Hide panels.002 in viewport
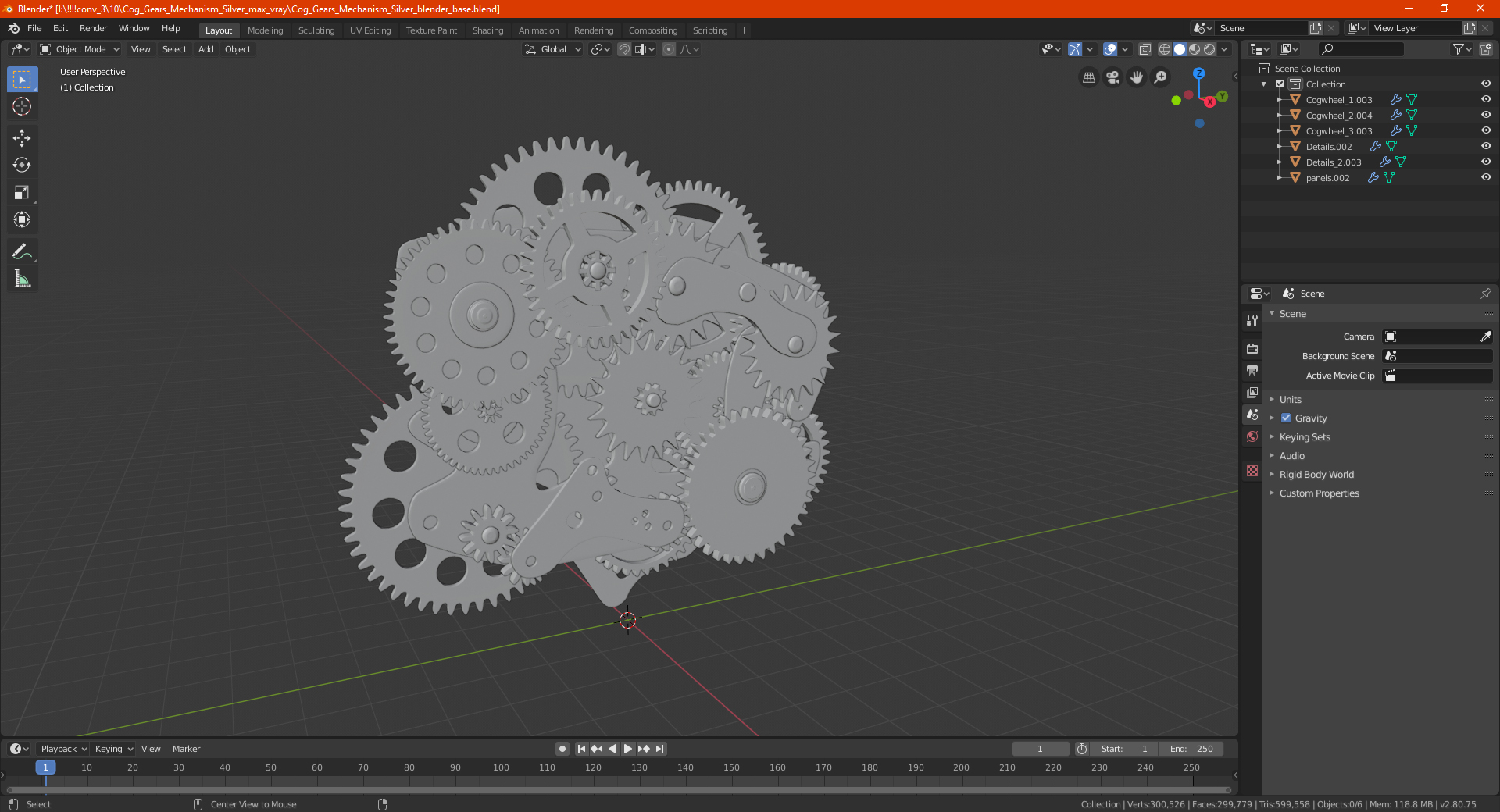 (1486, 177)
